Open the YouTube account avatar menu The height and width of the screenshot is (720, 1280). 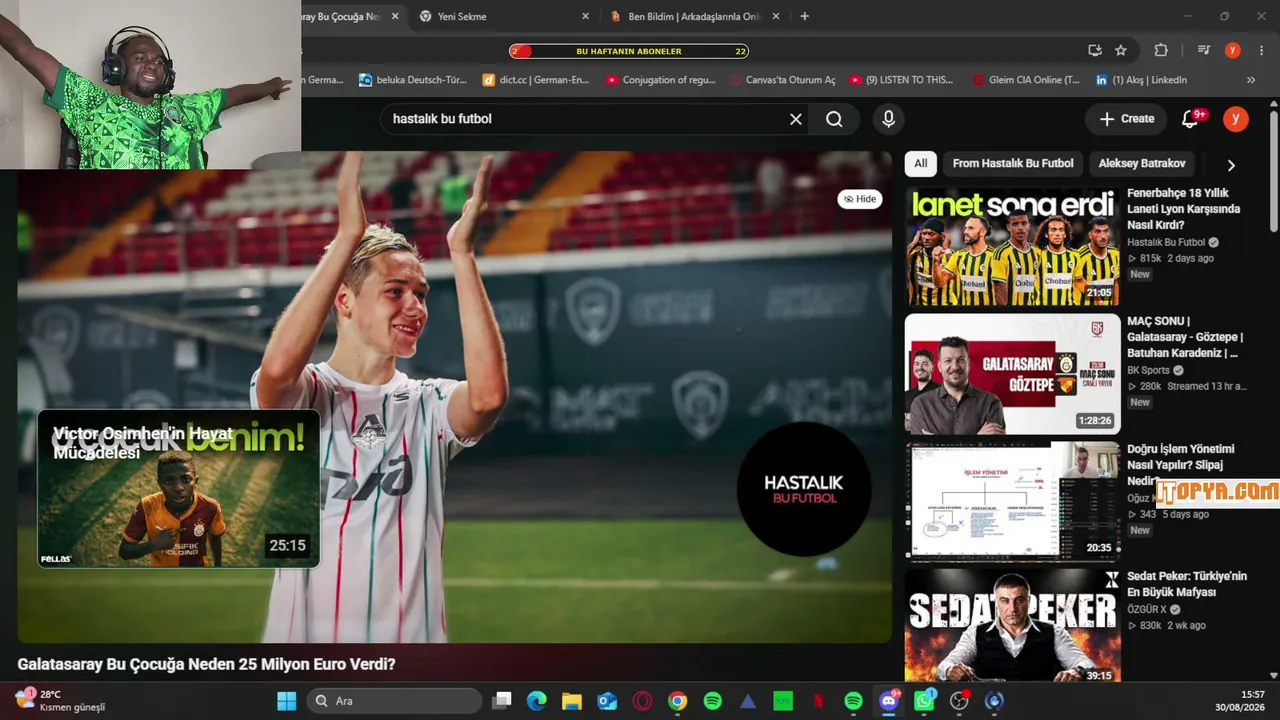pyautogui.click(x=1236, y=119)
